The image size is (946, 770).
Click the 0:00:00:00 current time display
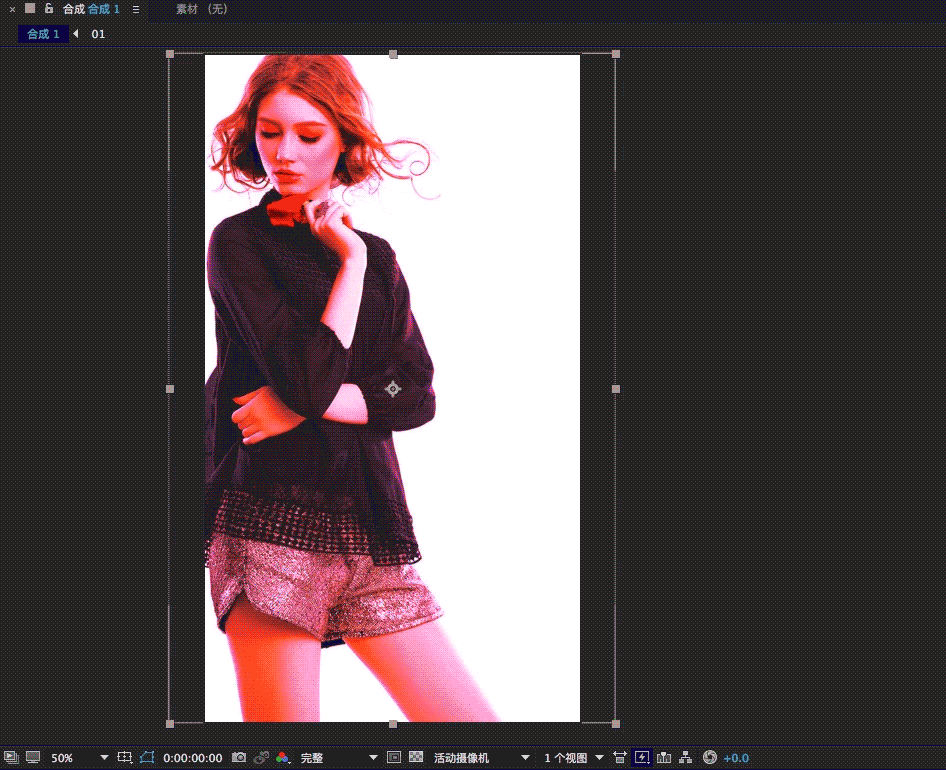tap(193, 758)
